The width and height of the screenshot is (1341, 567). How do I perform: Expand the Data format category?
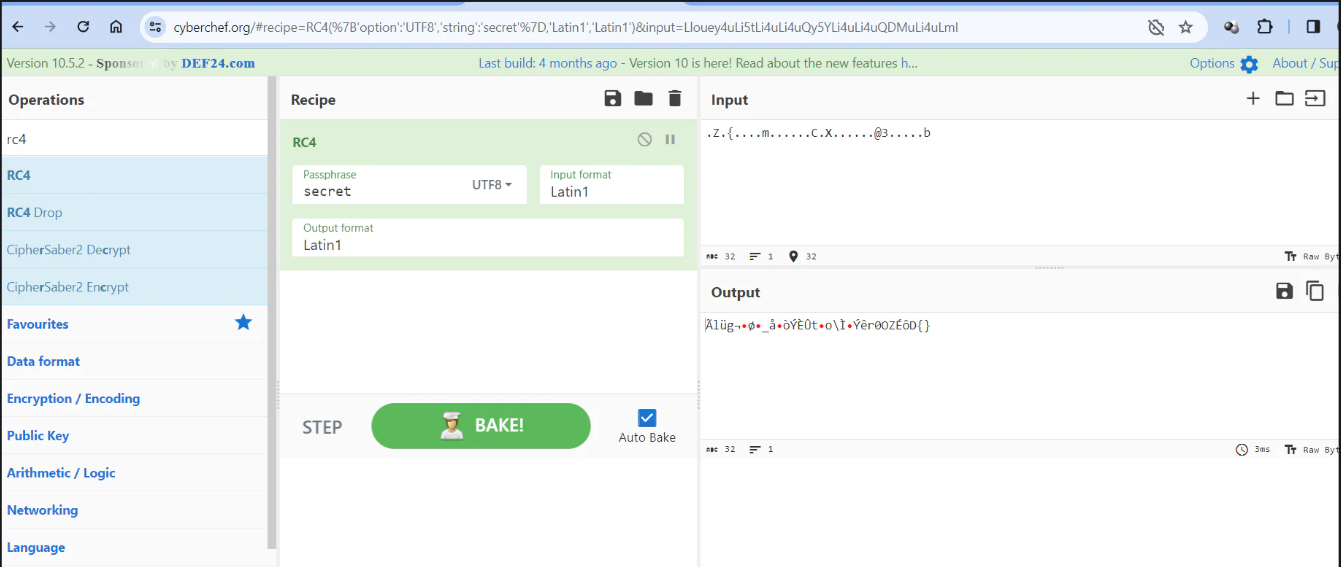pyautogui.click(x=43, y=361)
